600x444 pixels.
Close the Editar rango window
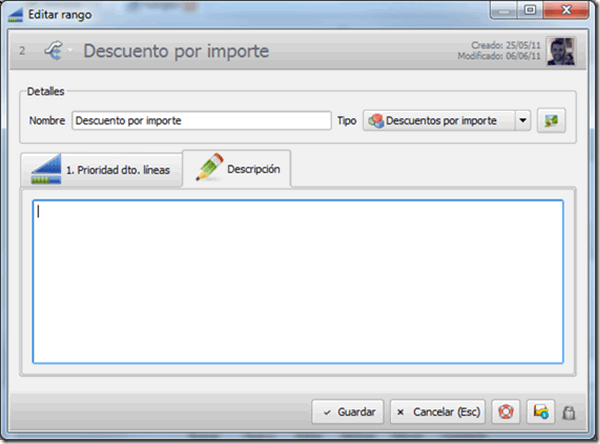[566, 10]
